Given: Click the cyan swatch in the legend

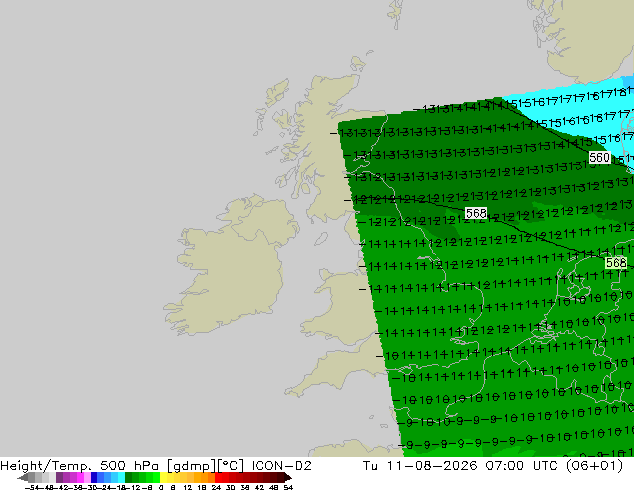Looking at the screenshot, I should click(x=121, y=477).
